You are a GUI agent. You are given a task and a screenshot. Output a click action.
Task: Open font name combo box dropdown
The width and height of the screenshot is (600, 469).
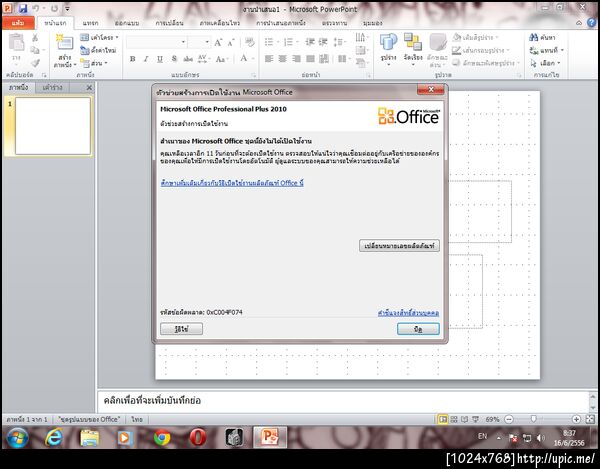(x=183, y=42)
